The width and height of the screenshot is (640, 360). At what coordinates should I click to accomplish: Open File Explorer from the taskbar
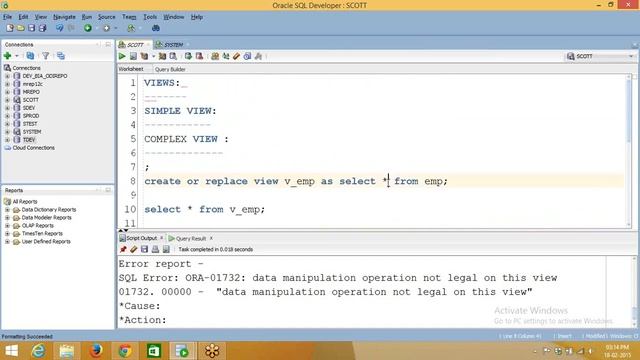67,351
